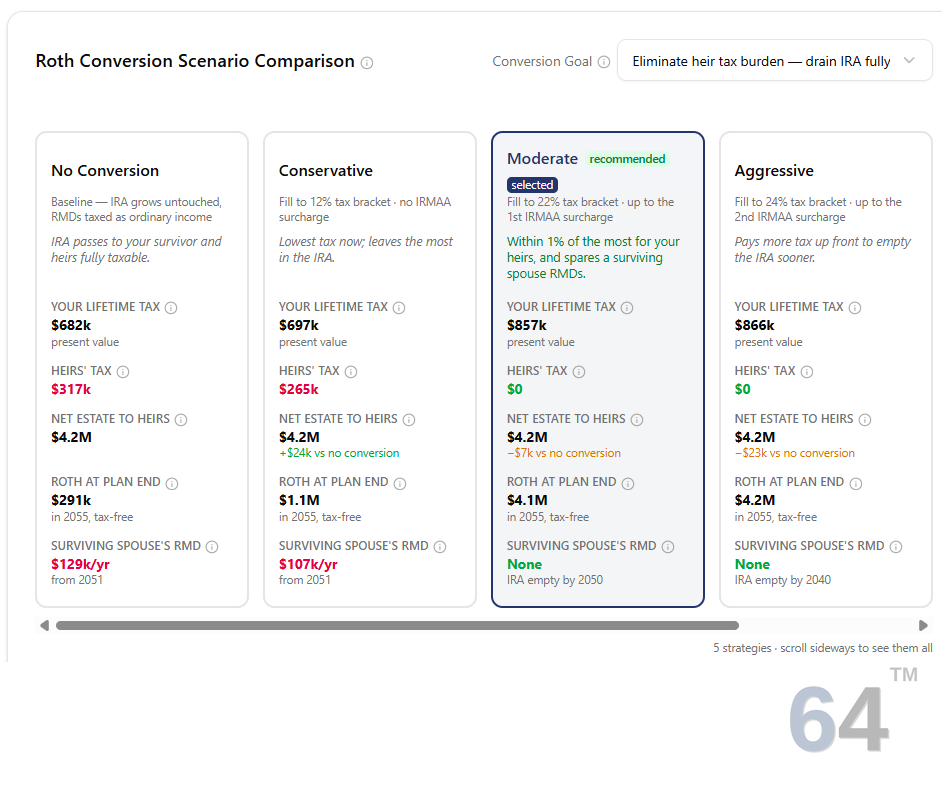Click the right arrow of the horizontal scrollbar

click(x=923, y=626)
